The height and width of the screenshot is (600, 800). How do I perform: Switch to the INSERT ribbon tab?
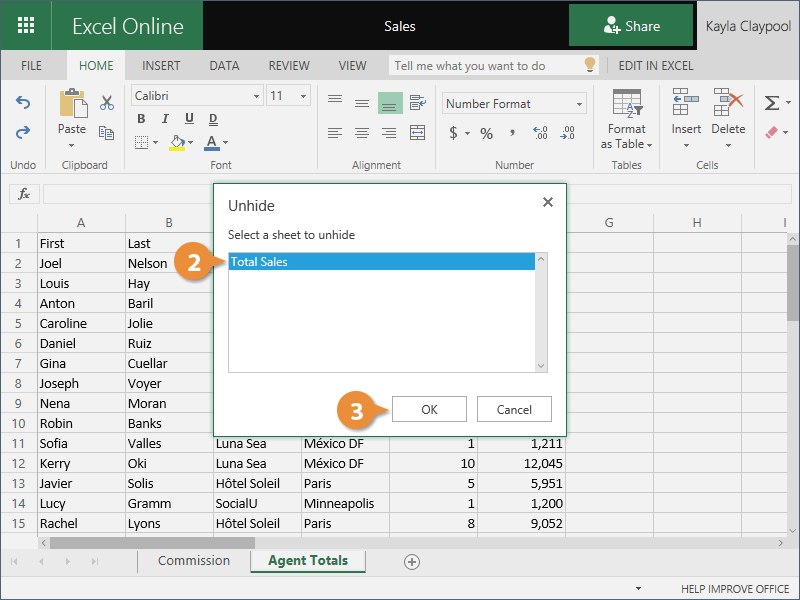[161, 66]
